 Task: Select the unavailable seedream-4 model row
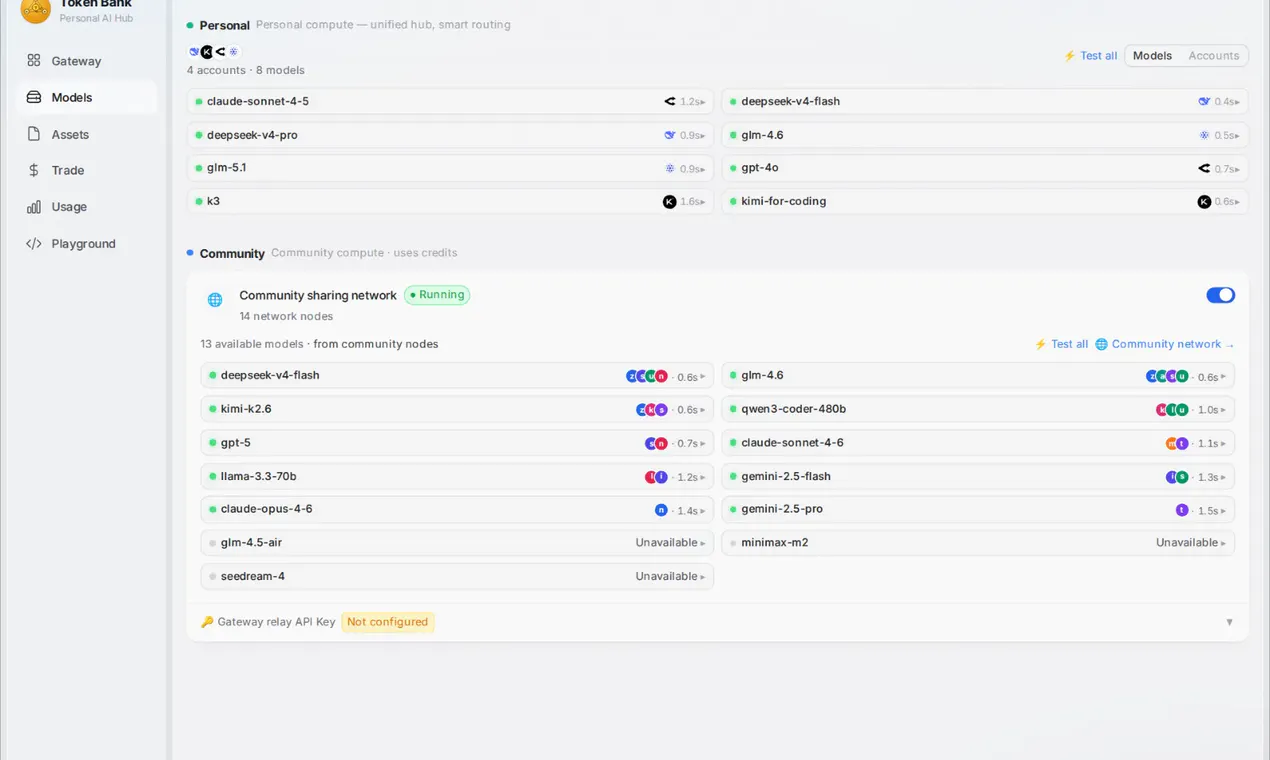coord(457,577)
